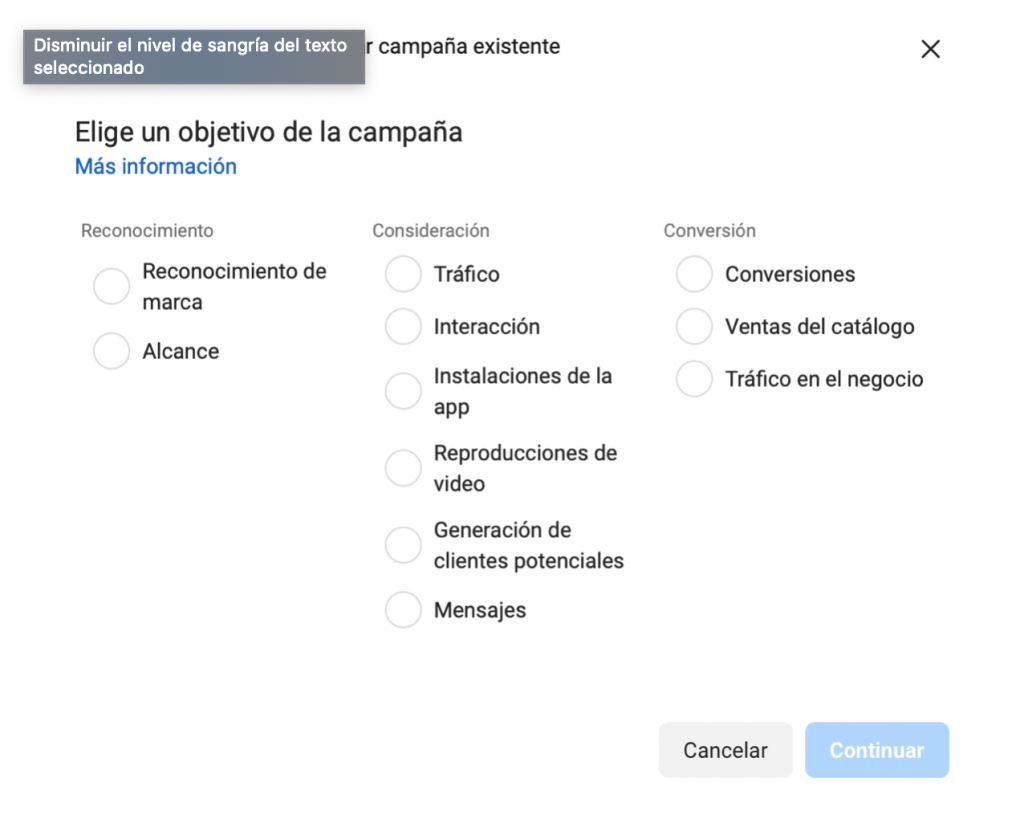Open the Más información link

(156, 167)
